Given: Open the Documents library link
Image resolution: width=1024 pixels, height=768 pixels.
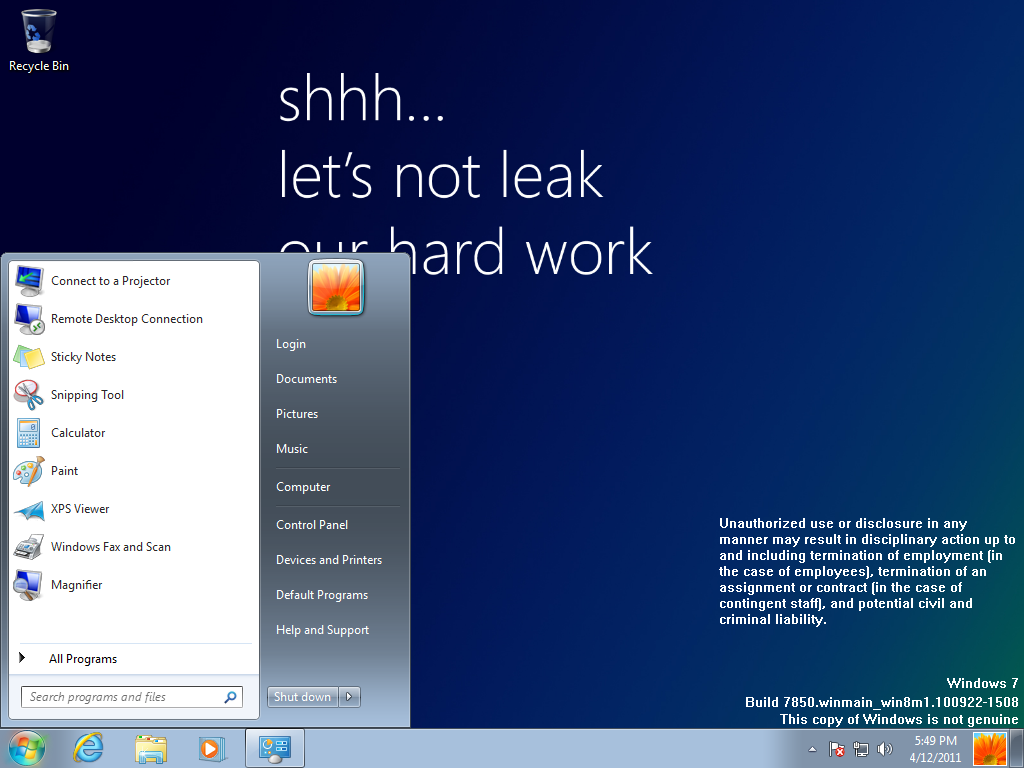Looking at the screenshot, I should coord(306,379).
